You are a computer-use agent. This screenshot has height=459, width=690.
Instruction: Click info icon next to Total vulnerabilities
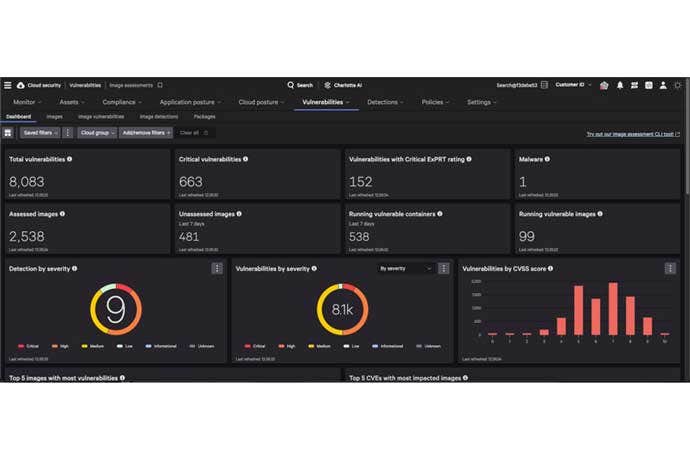pos(69,159)
